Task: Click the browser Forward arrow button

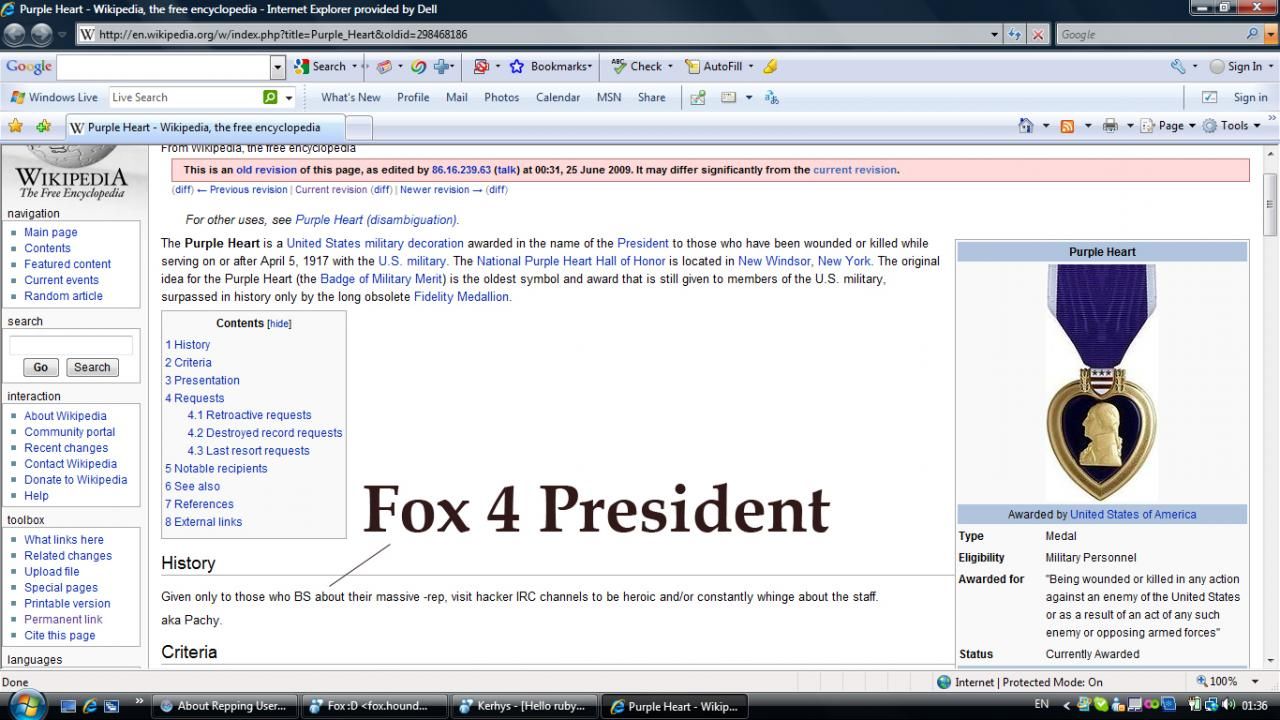Action: pyautogui.click(x=42, y=34)
